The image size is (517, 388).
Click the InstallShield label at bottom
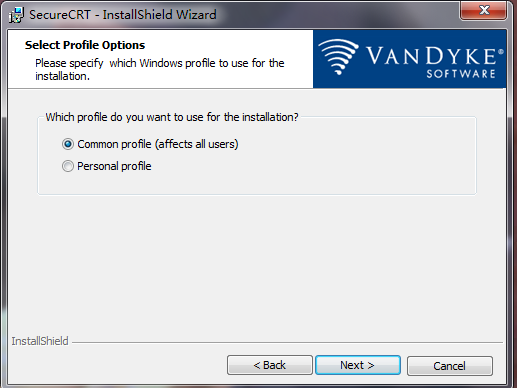coord(40,341)
